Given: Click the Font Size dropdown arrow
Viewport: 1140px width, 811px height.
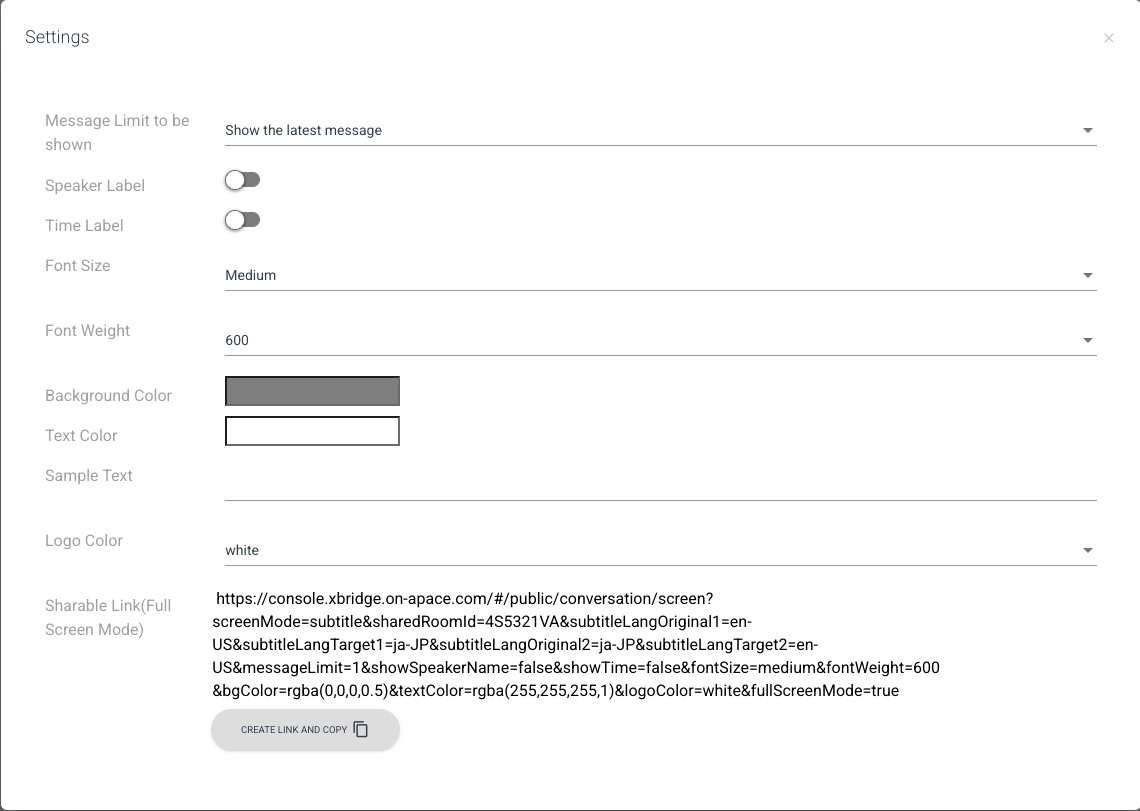Looking at the screenshot, I should click(1087, 275).
